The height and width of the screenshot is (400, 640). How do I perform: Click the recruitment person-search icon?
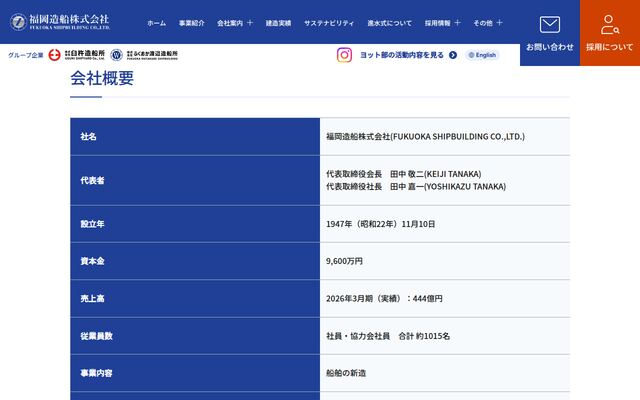click(609, 24)
